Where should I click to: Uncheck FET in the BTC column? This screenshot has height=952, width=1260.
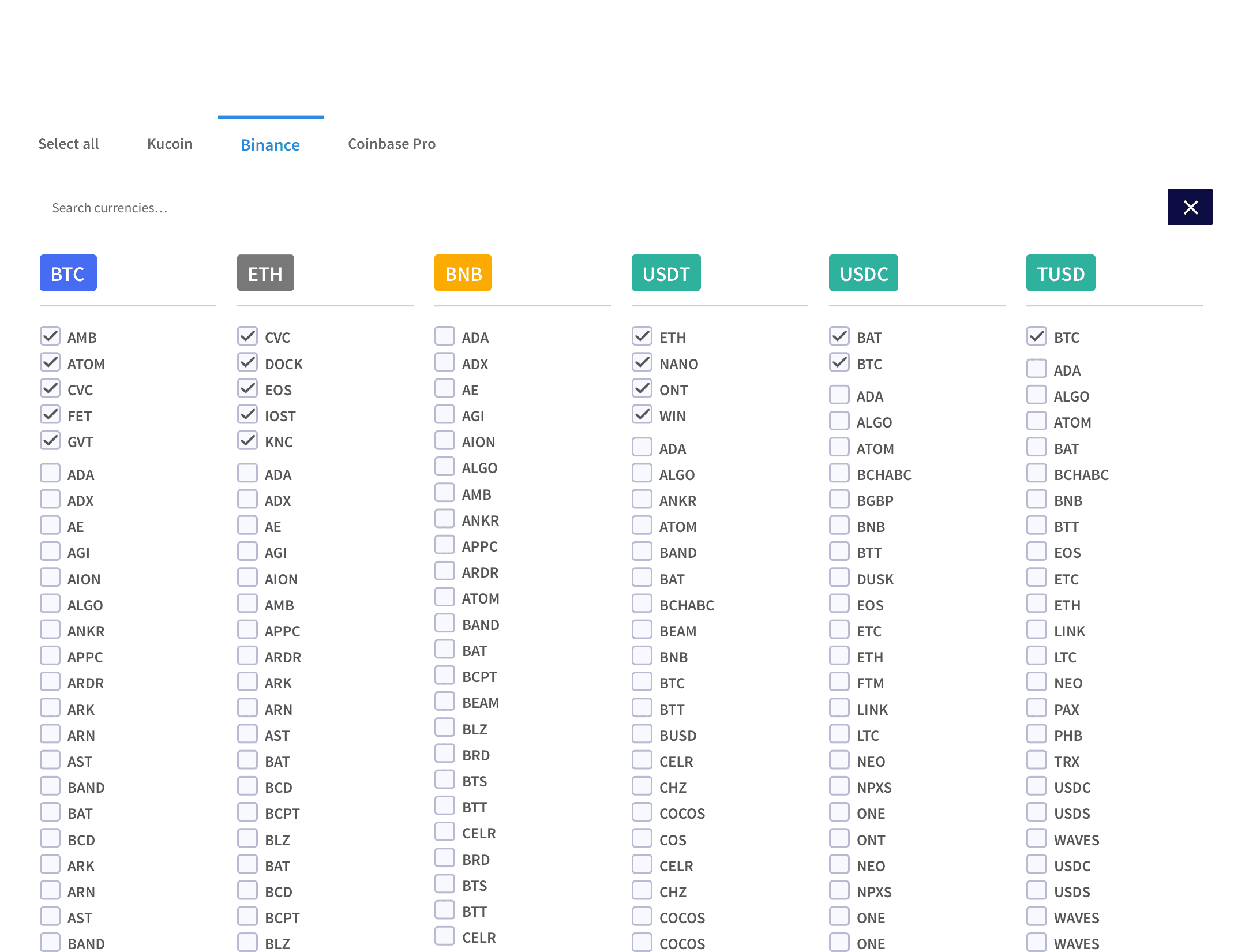point(50,414)
